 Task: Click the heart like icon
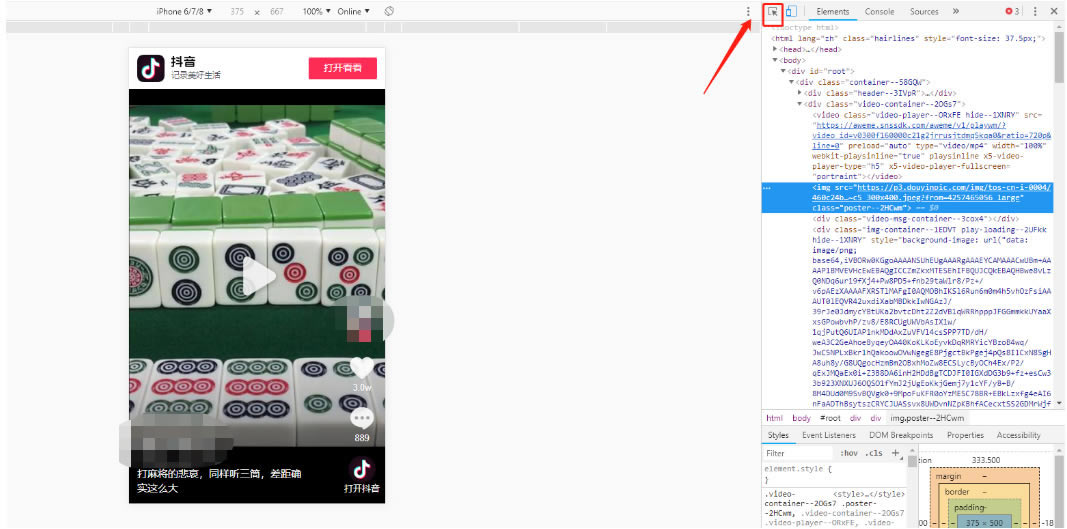click(x=361, y=368)
